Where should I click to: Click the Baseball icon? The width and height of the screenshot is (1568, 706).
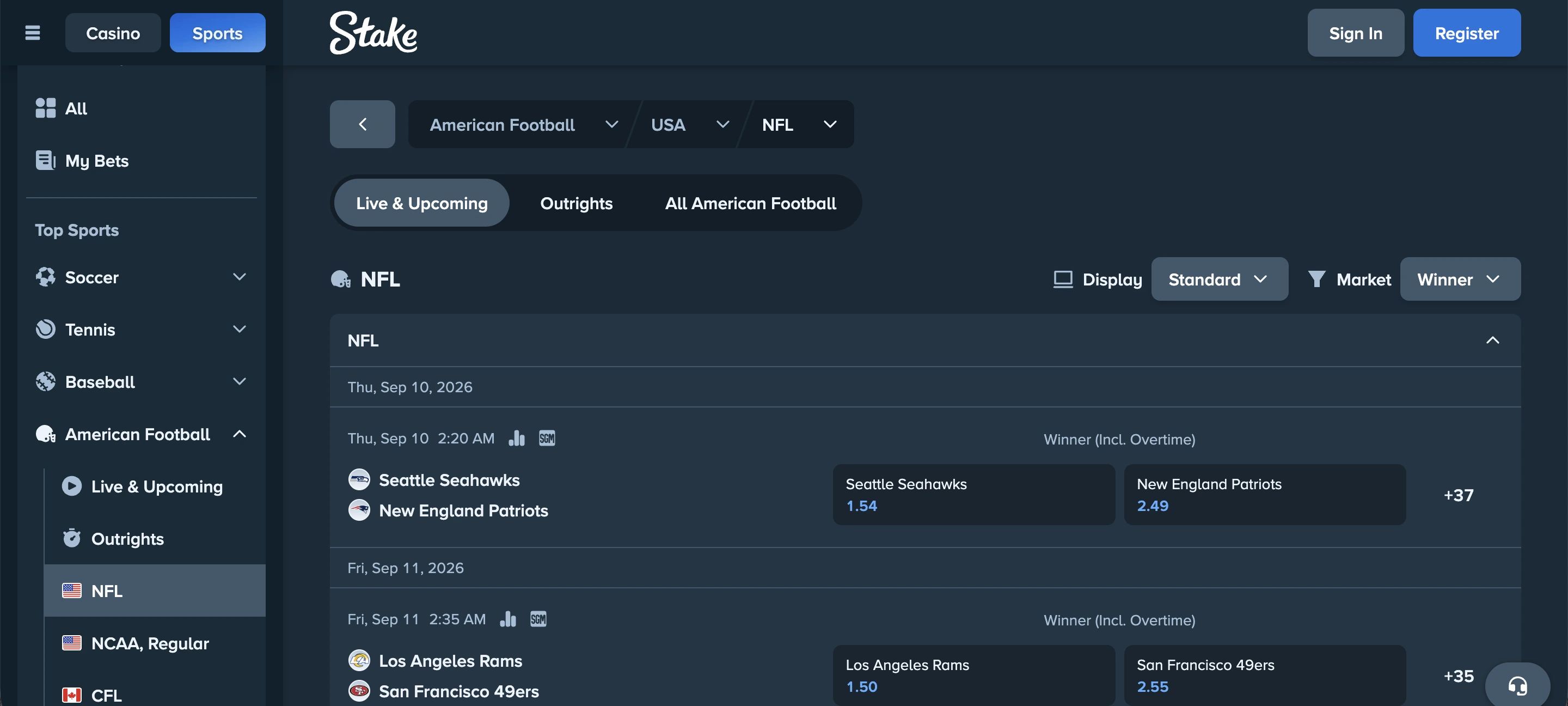[46, 382]
